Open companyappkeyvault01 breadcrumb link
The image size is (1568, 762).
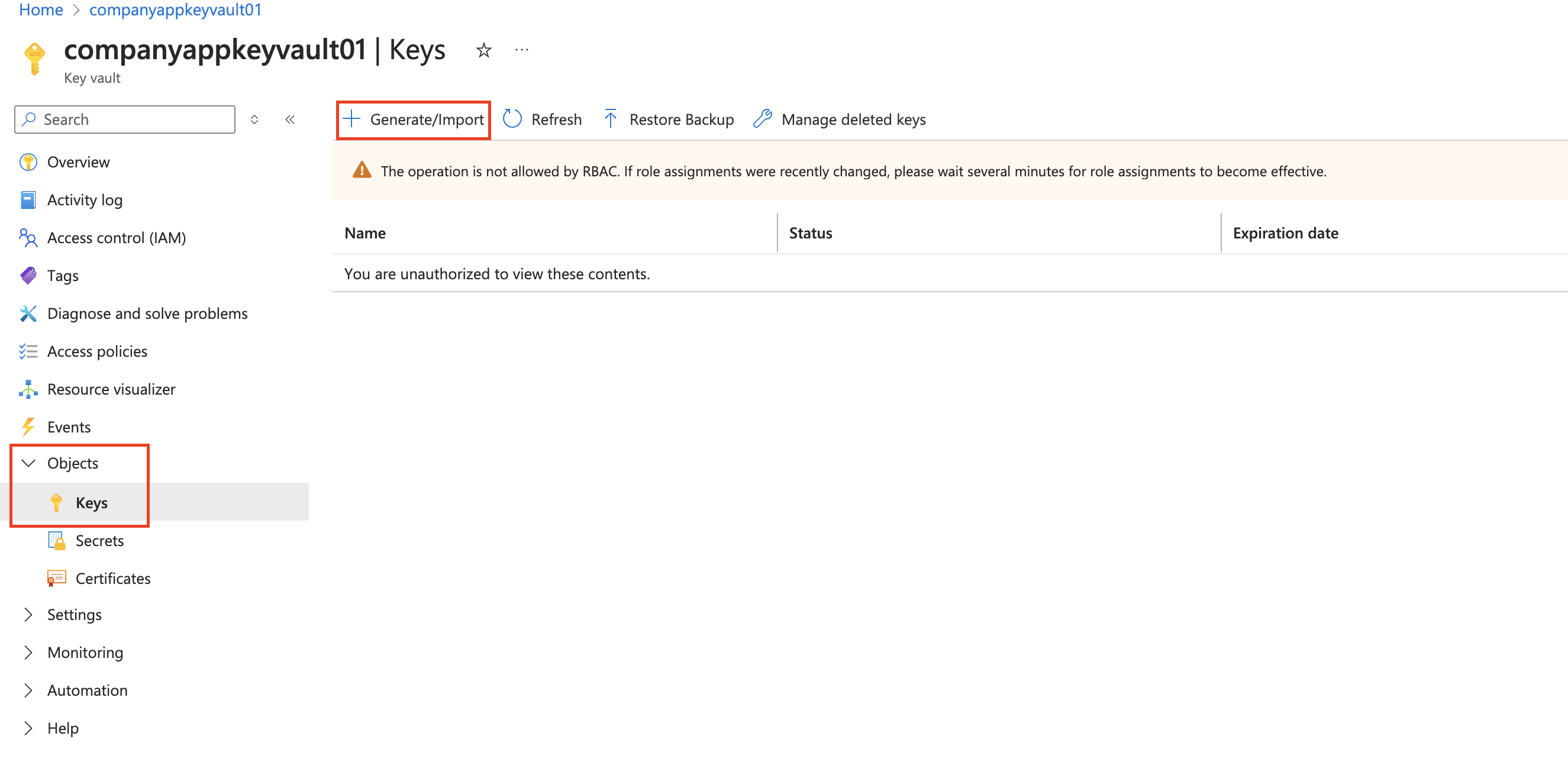tap(175, 9)
